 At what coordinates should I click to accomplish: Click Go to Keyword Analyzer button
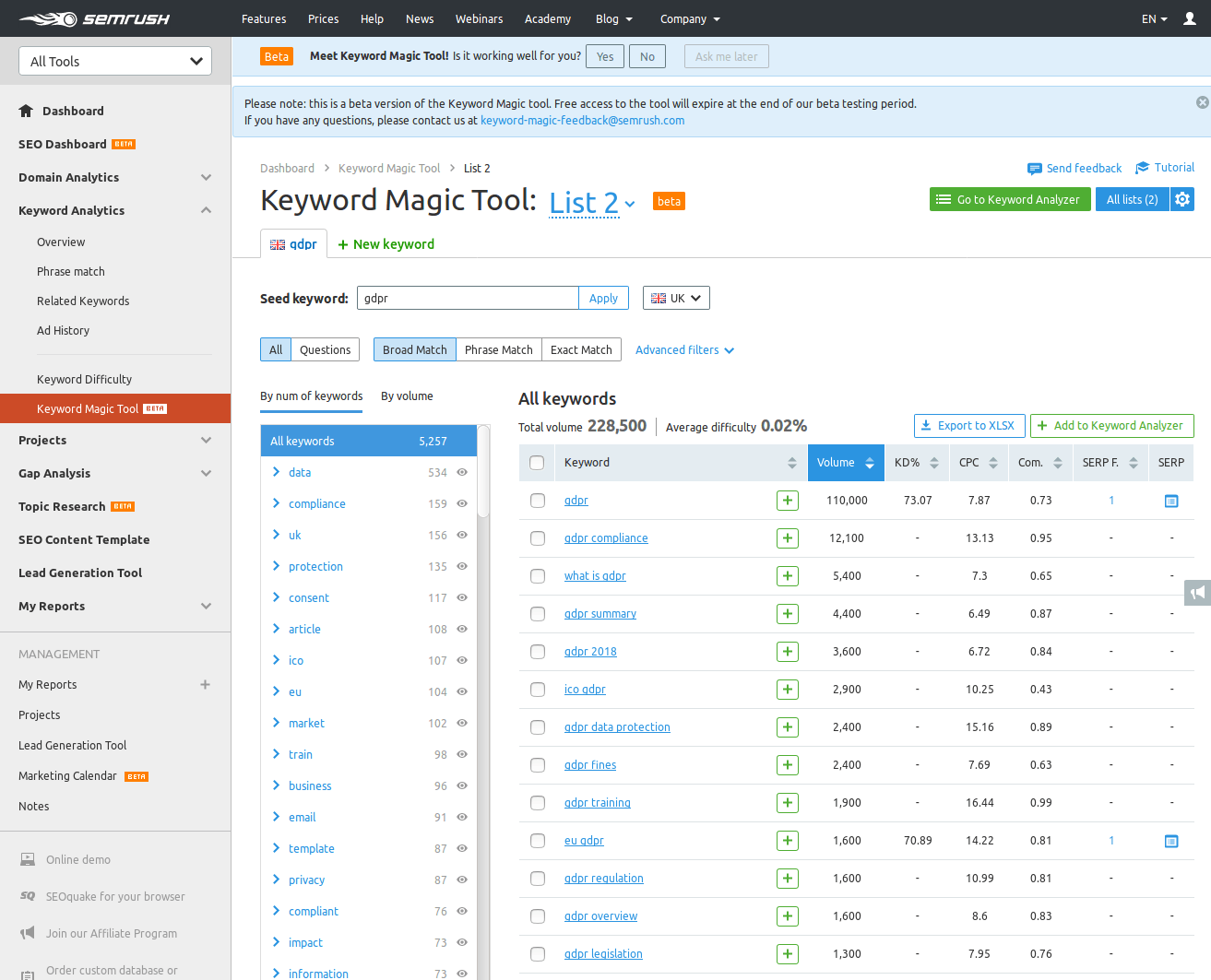[1010, 199]
